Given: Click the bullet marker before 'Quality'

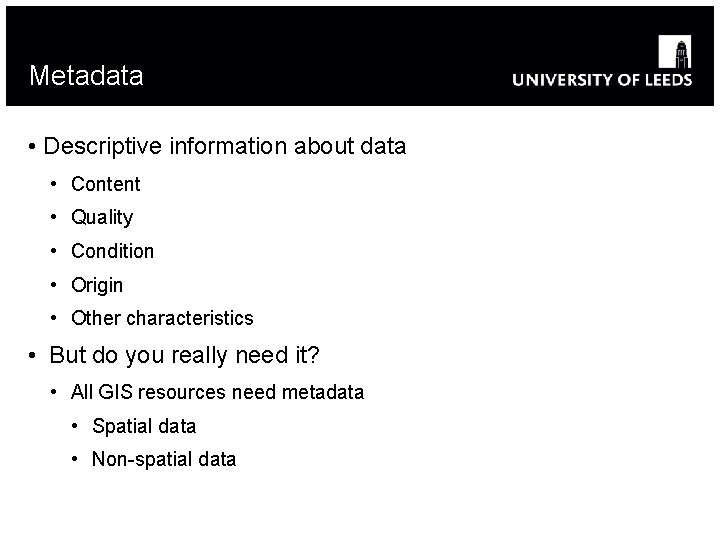Looking at the screenshot, I should coord(54,217).
